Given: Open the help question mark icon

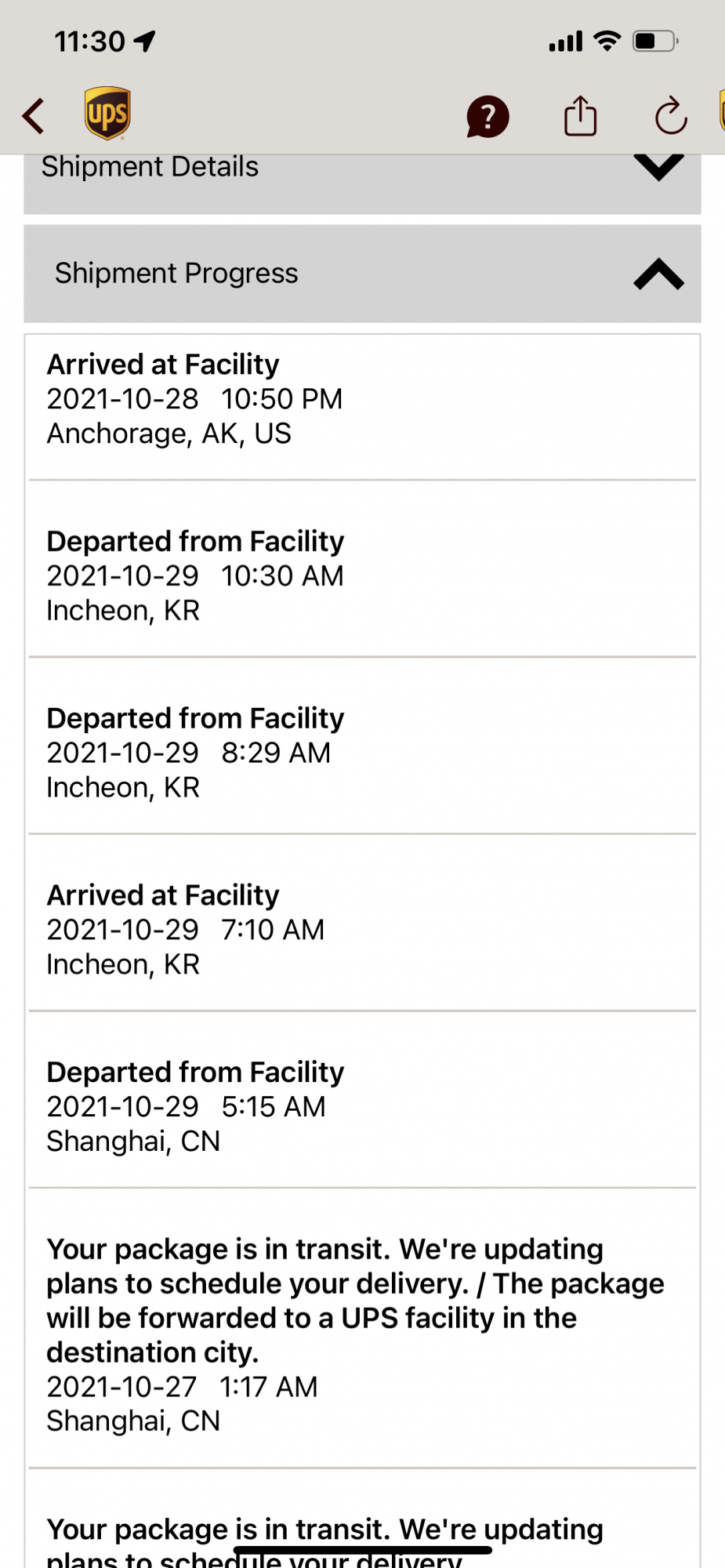Looking at the screenshot, I should click(488, 117).
